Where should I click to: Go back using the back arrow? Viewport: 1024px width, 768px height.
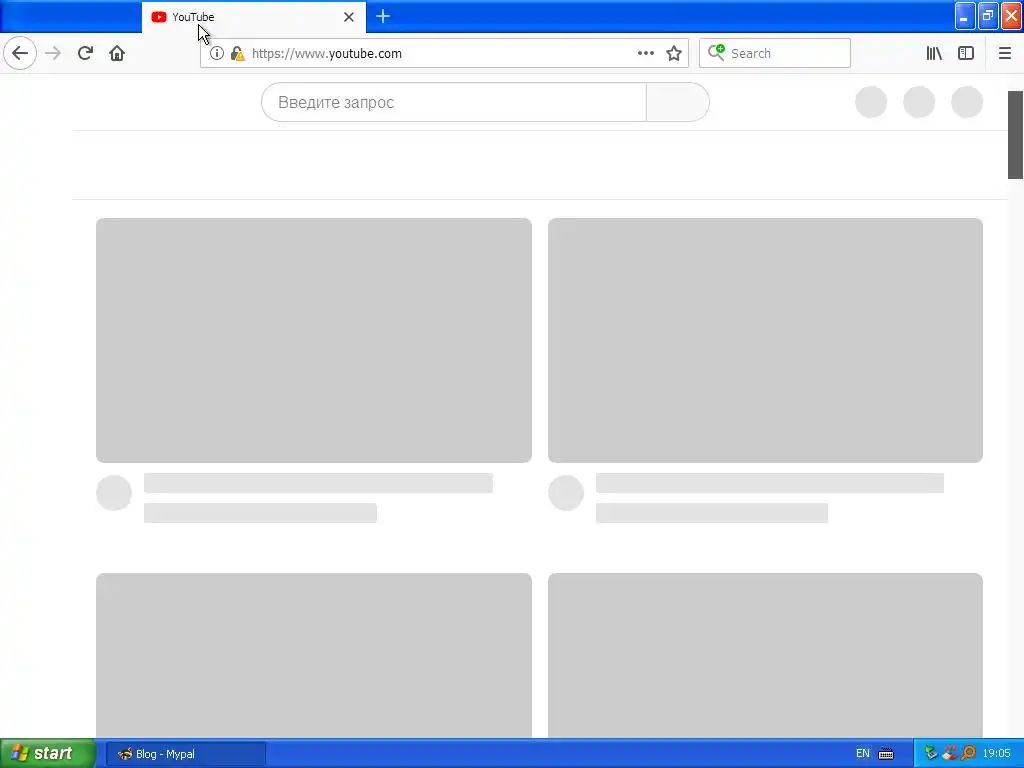[20, 53]
